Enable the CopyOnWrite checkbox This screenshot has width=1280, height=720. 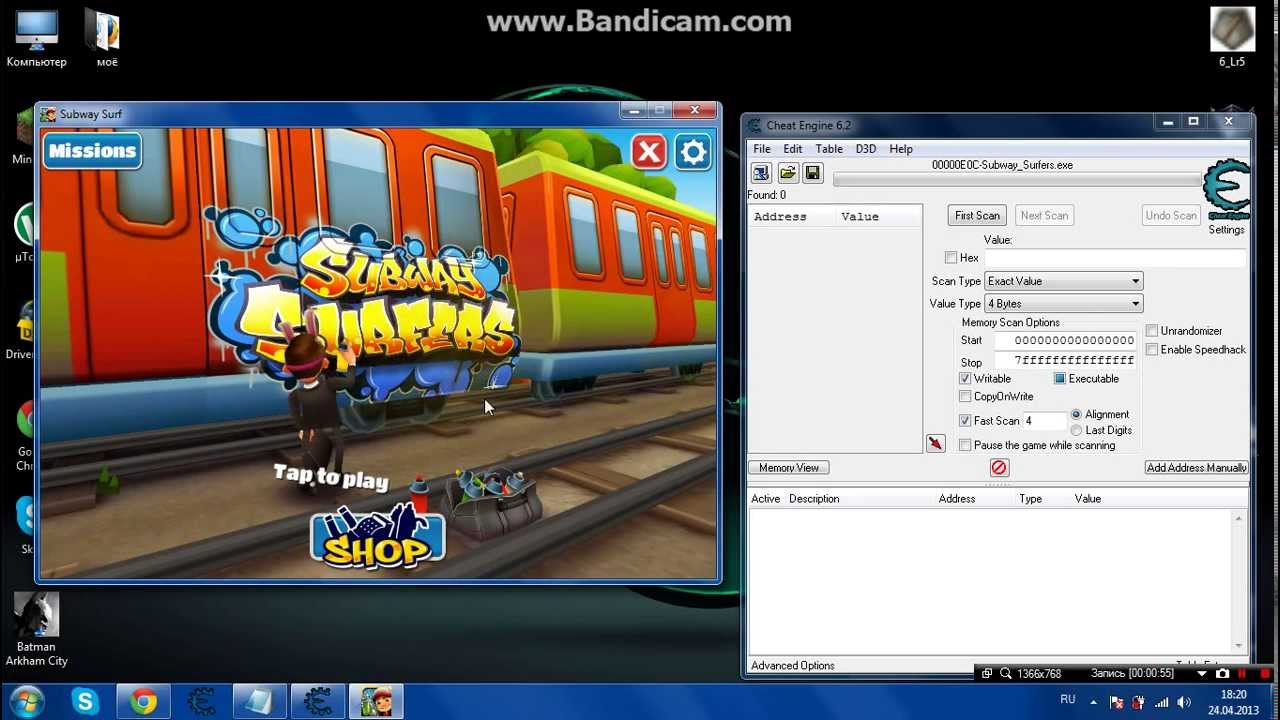click(965, 397)
